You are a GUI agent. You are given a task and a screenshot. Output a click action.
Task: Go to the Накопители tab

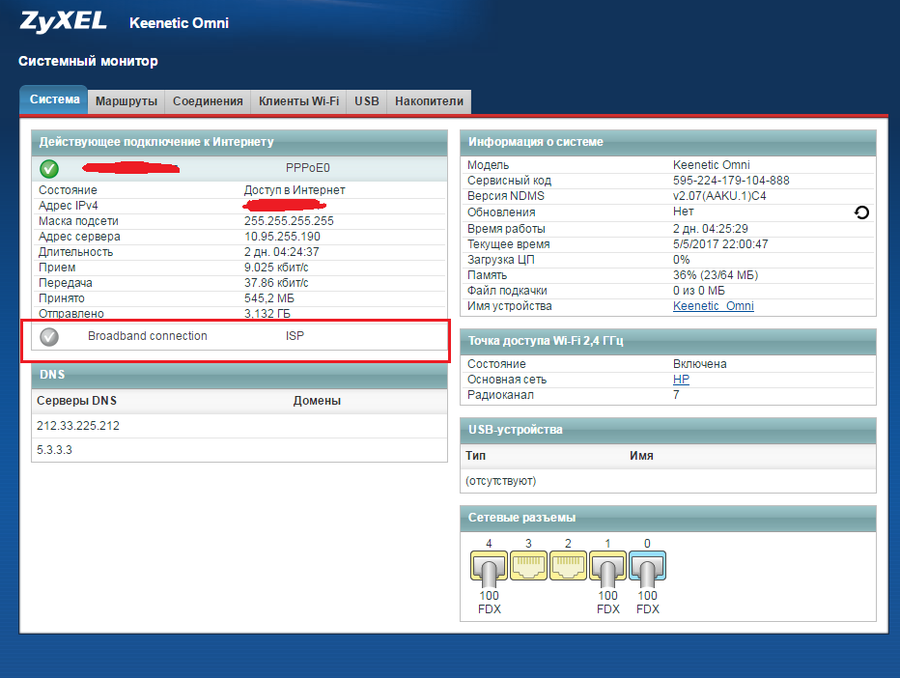click(429, 101)
